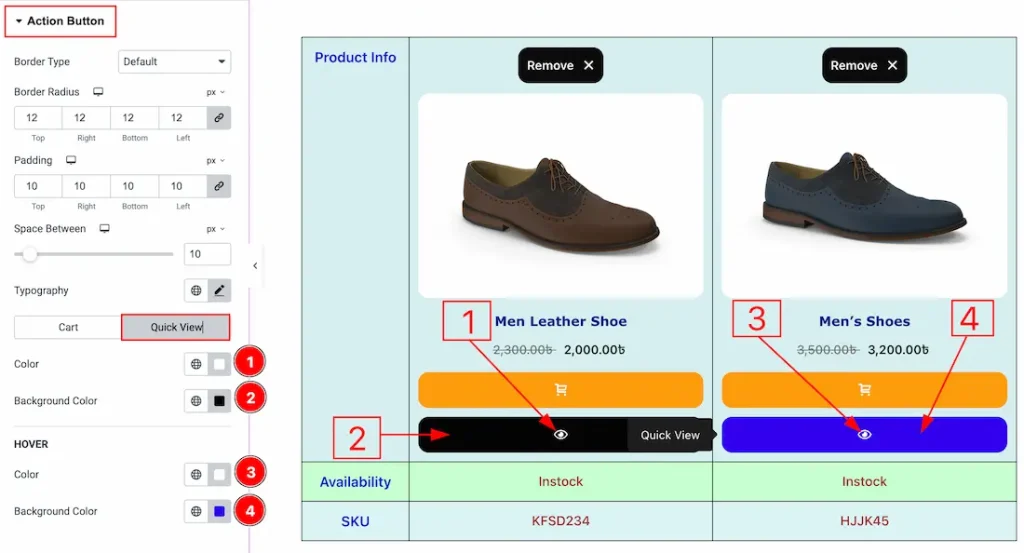Select the struck-through 3,500.00৳ price
This screenshot has height=553, width=1024.
tap(827, 350)
